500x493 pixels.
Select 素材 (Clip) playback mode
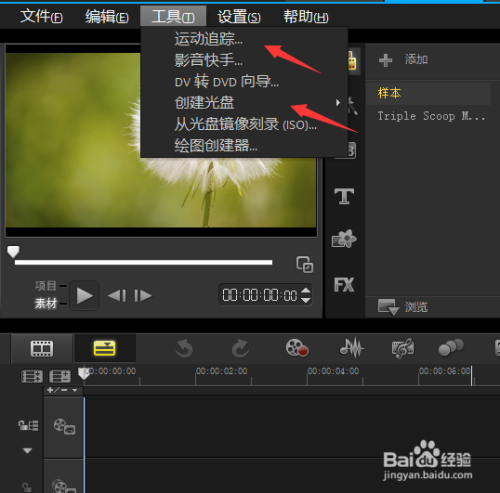click(46, 303)
